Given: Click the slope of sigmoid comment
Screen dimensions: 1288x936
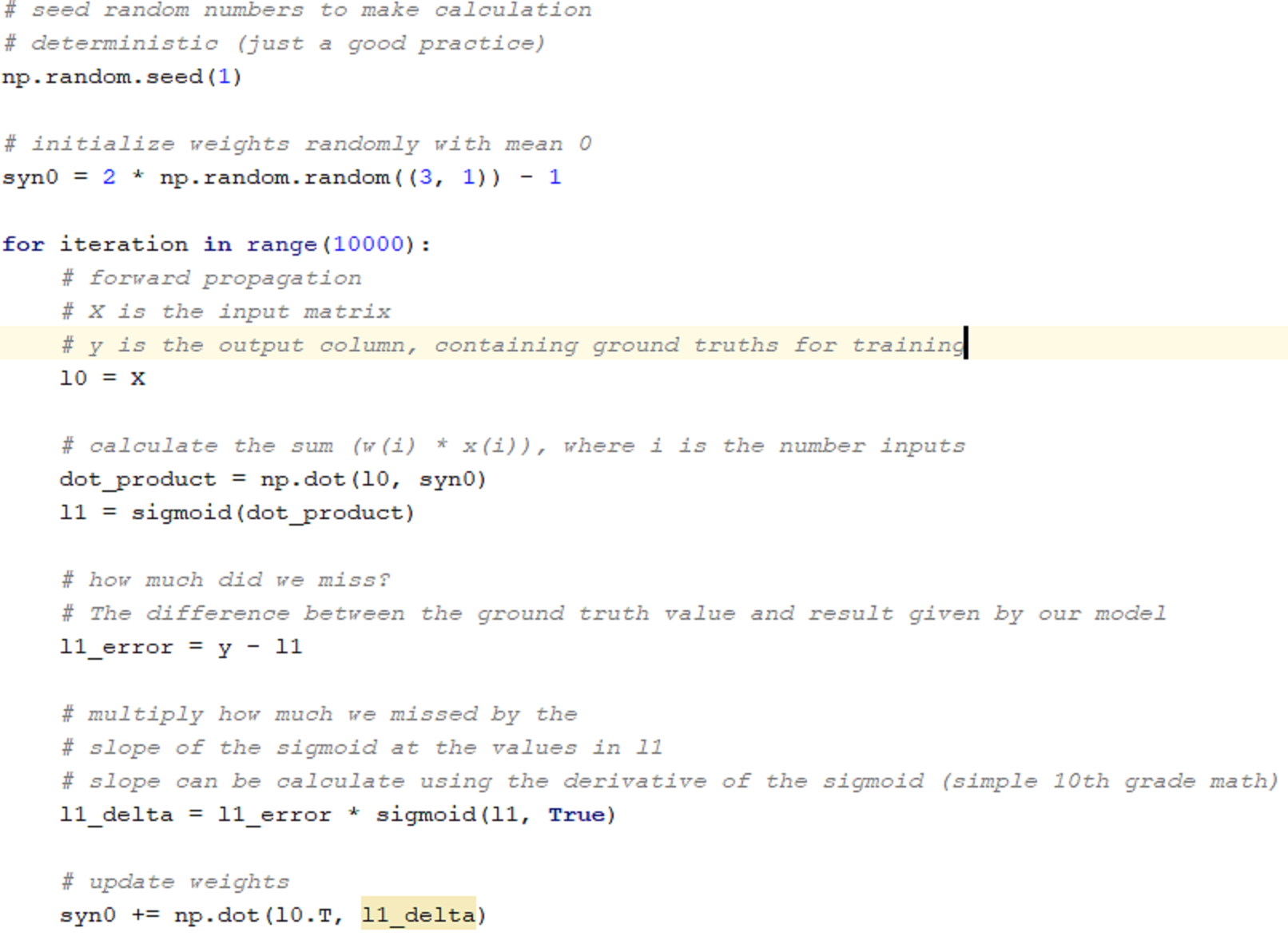Looking at the screenshot, I should click(x=360, y=748).
